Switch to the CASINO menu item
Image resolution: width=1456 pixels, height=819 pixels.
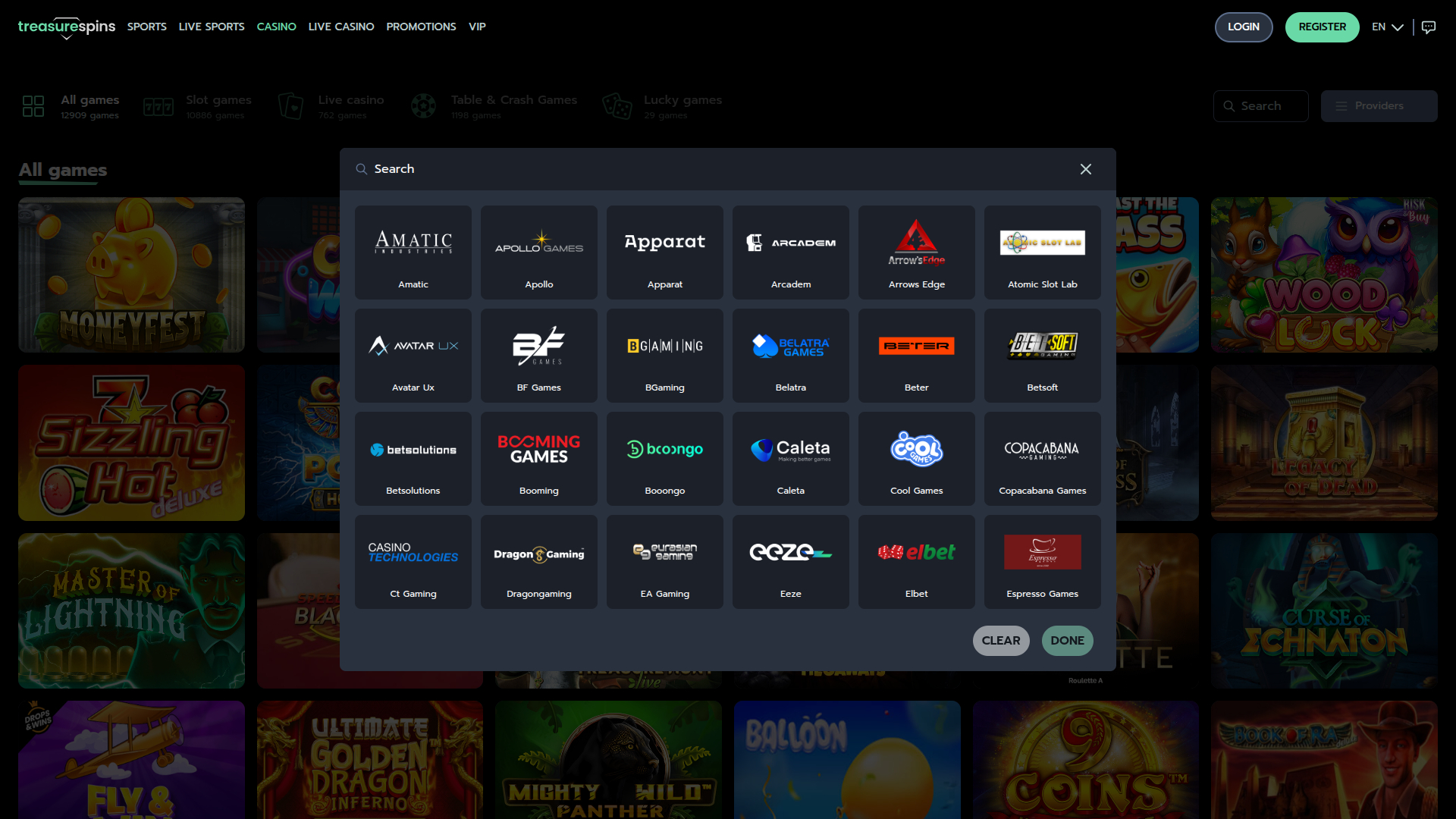[x=276, y=27]
